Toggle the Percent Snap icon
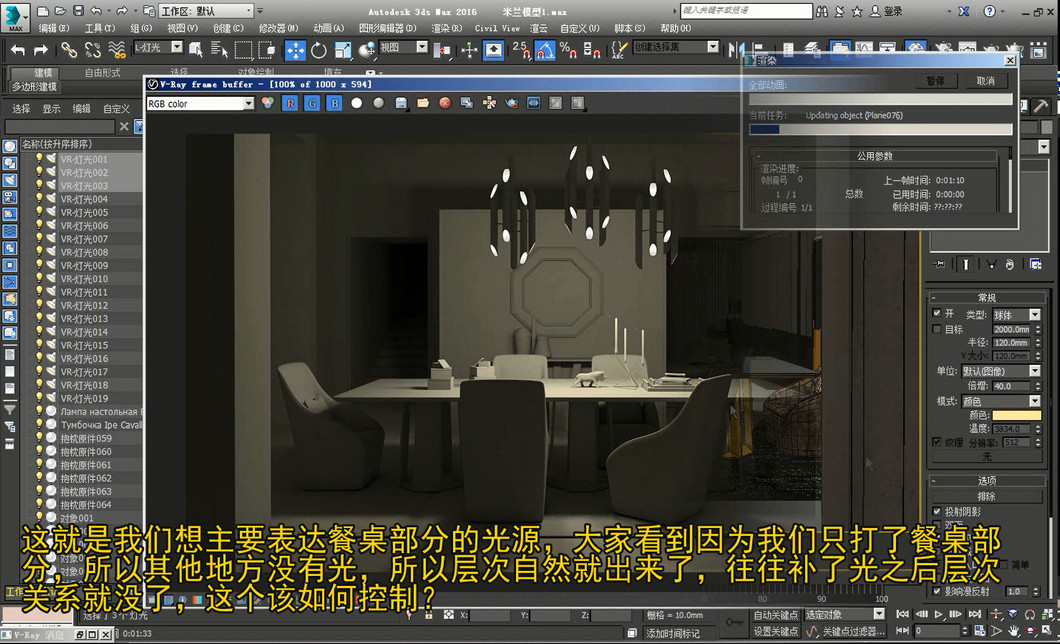This screenshot has height=644, width=1060. coord(568,50)
